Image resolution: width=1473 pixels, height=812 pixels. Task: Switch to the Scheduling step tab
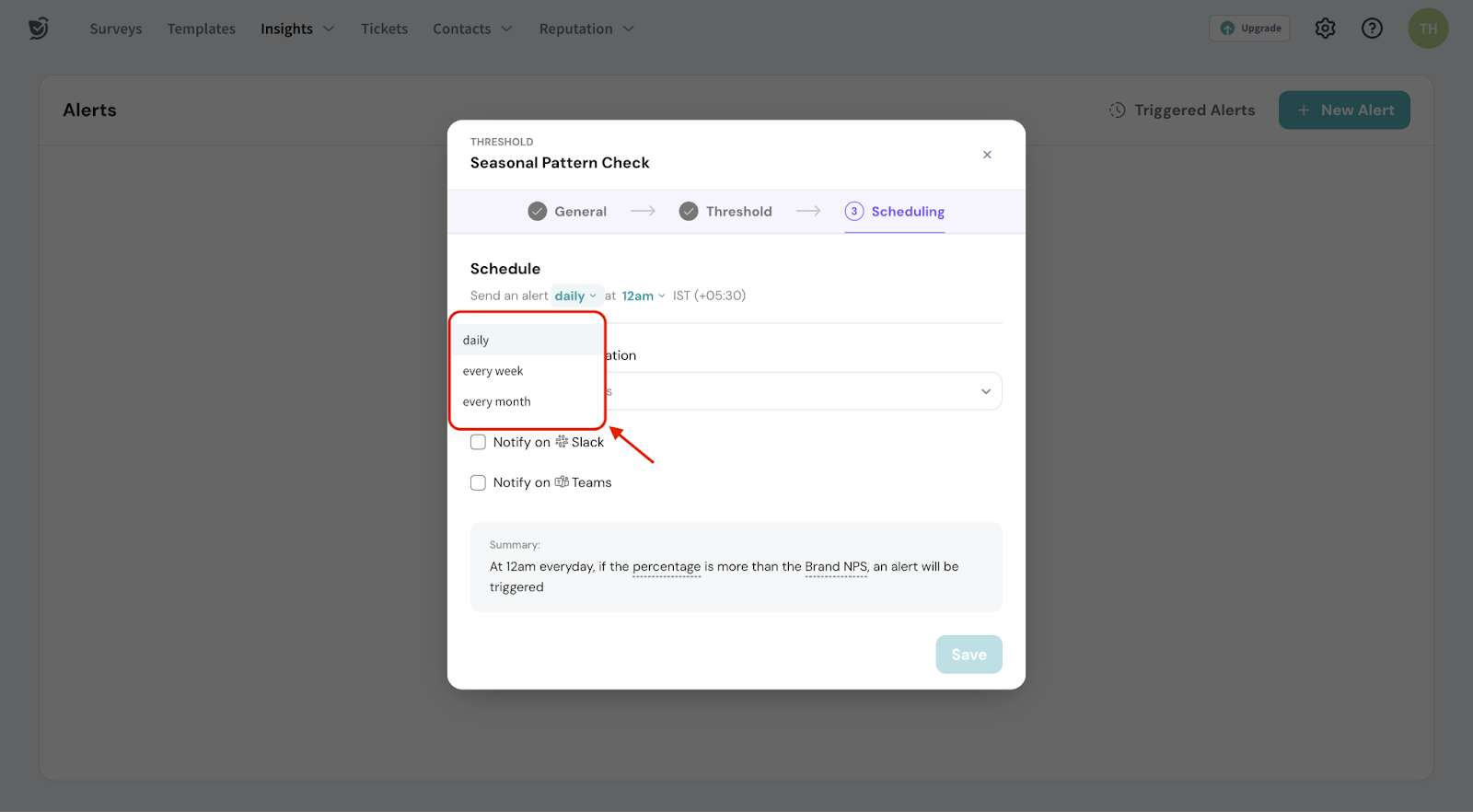click(x=895, y=212)
